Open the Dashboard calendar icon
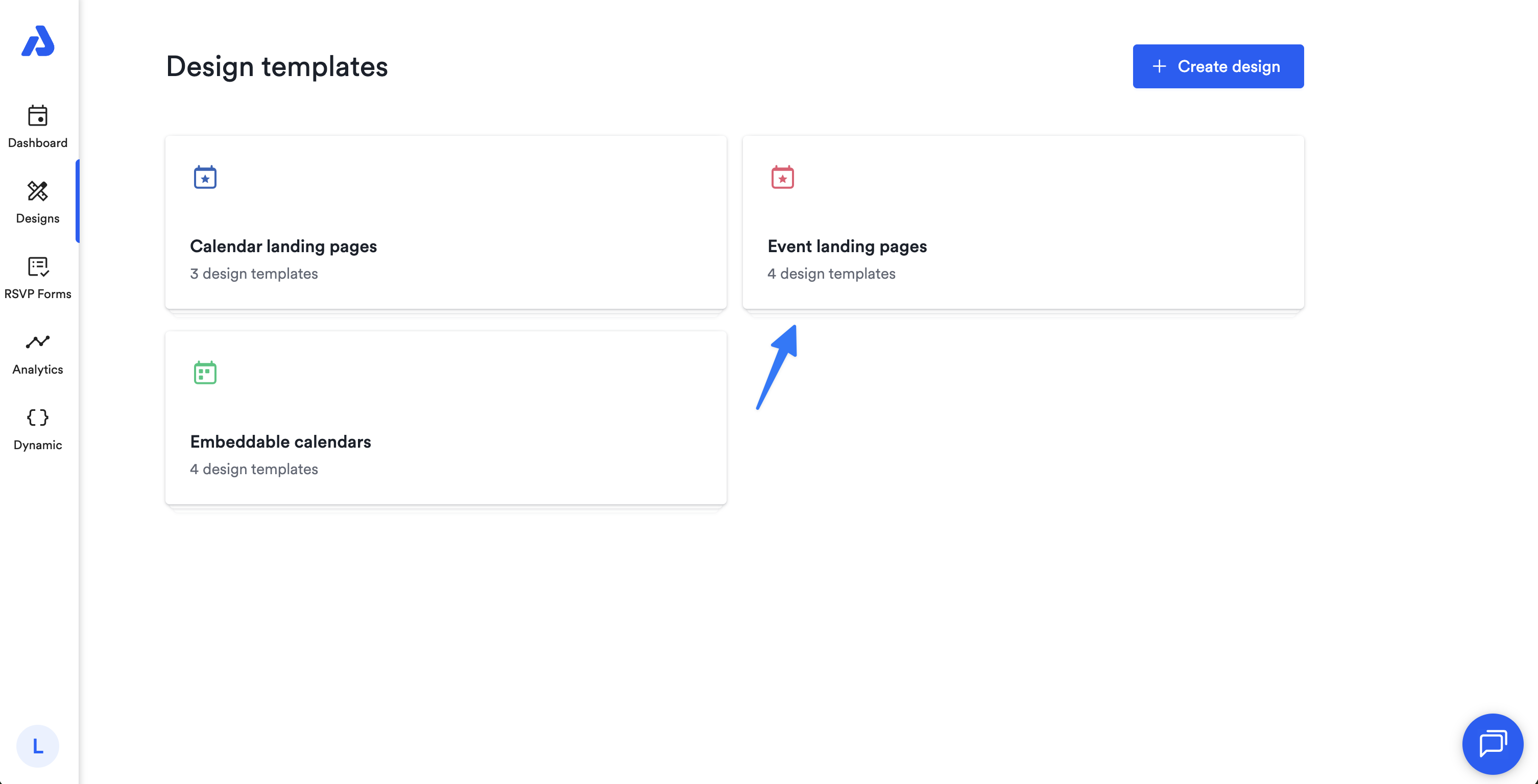Image resolution: width=1538 pixels, height=784 pixels. [38, 116]
